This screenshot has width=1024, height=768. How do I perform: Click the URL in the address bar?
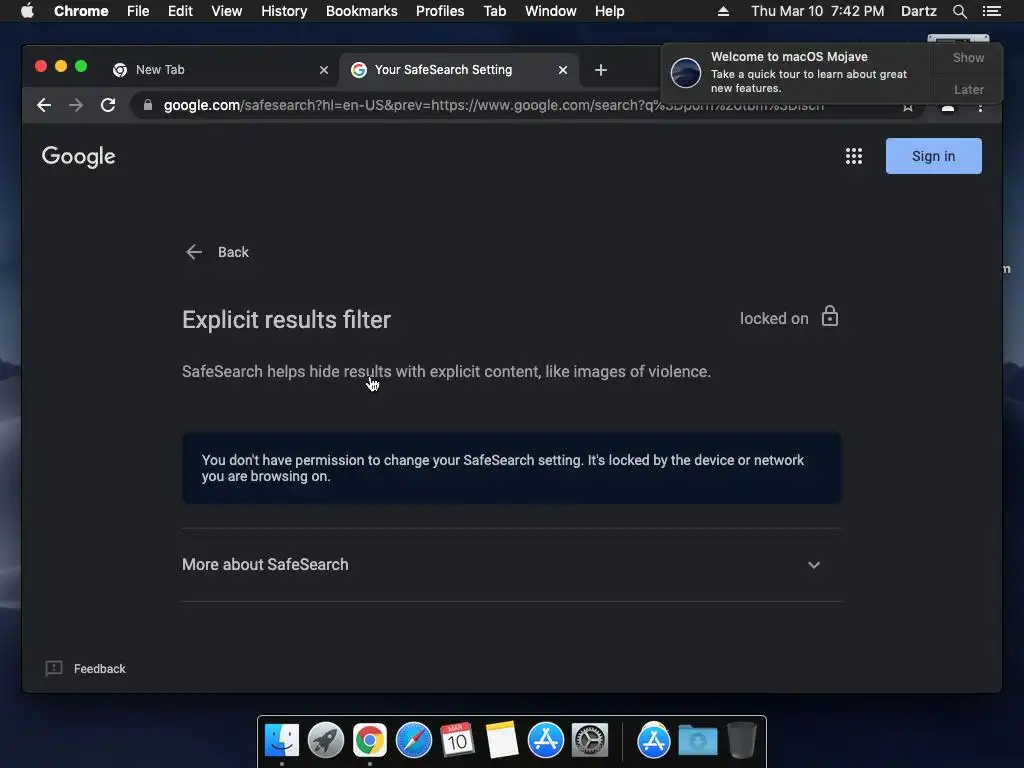pos(494,105)
